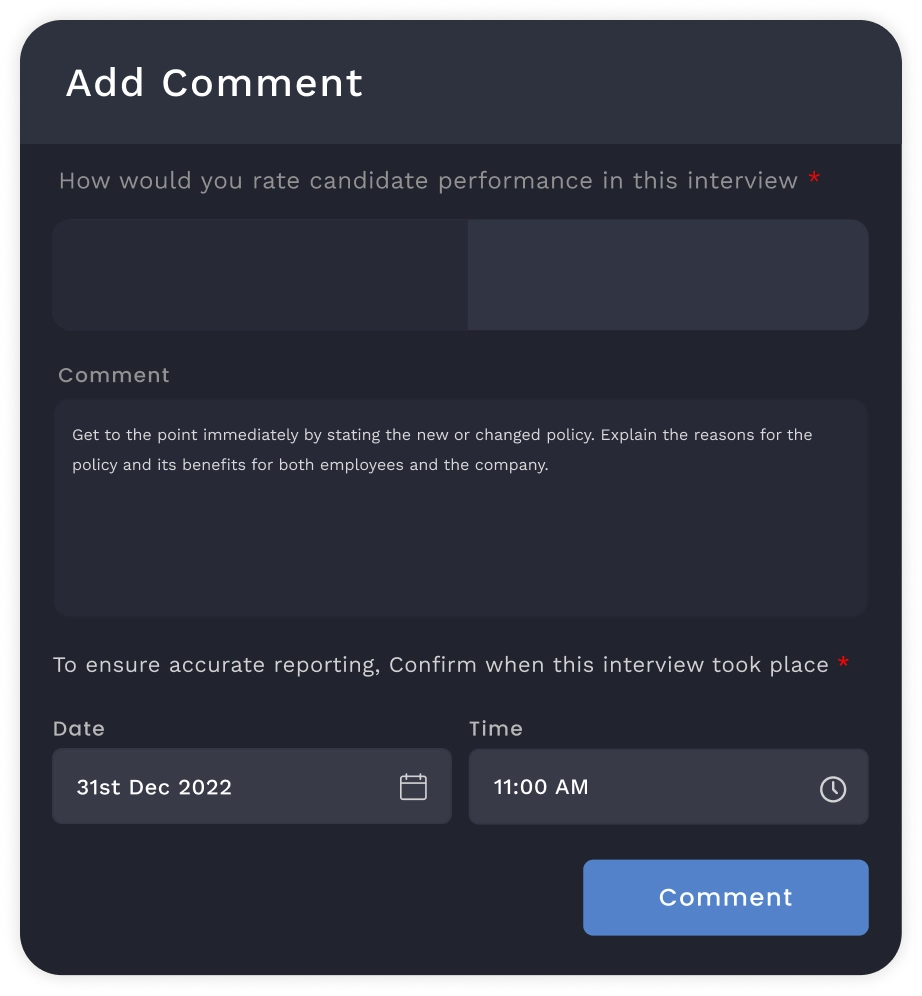The height and width of the screenshot is (996, 922).
Task: Select the interview rating question text
Action: point(430,181)
